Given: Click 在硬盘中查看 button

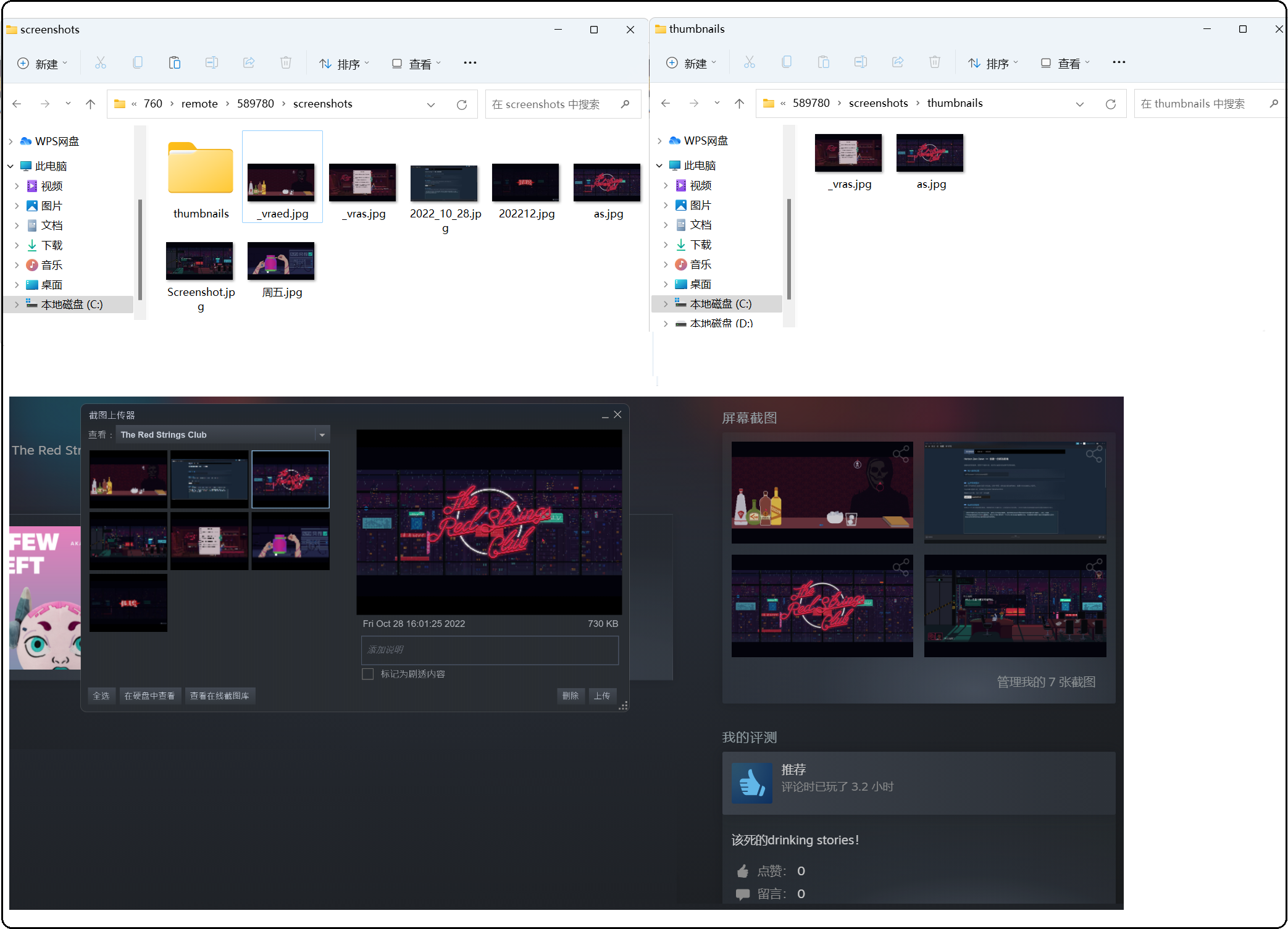Looking at the screenshot, I should tap(149, 696).
